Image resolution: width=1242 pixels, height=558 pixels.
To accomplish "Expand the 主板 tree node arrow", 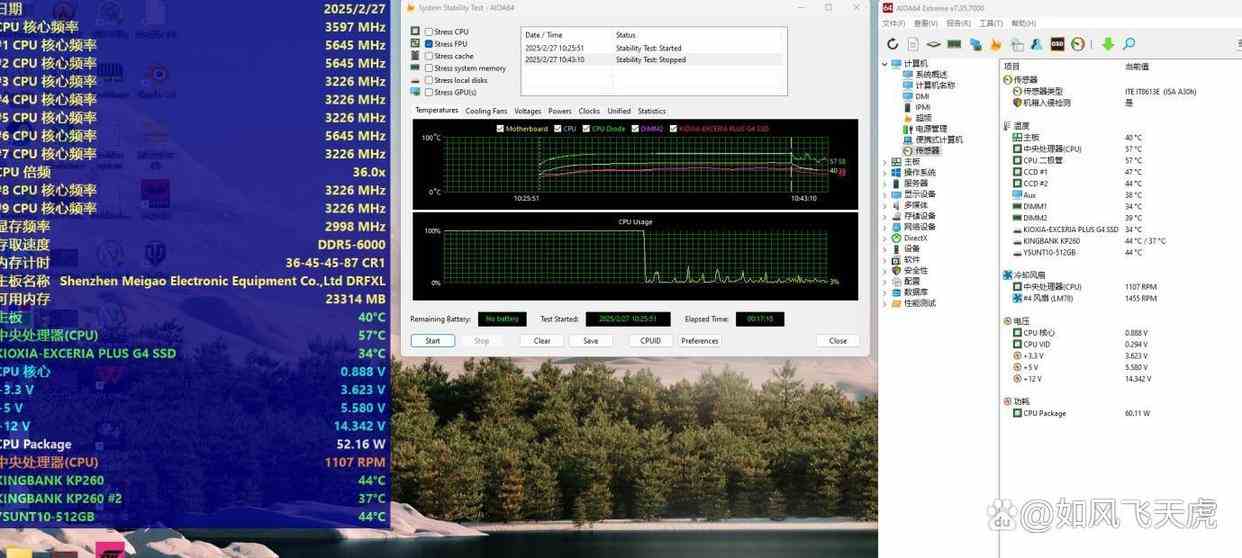I will point(886,161).
